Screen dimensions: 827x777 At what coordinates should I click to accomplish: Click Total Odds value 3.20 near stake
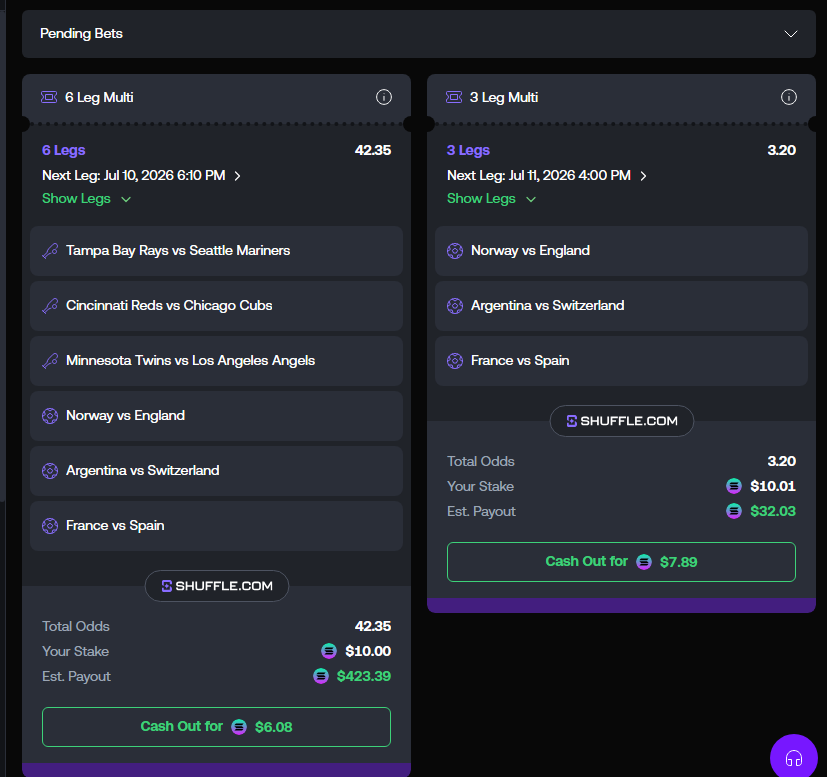pyautogui.click(x=782, y=461)
